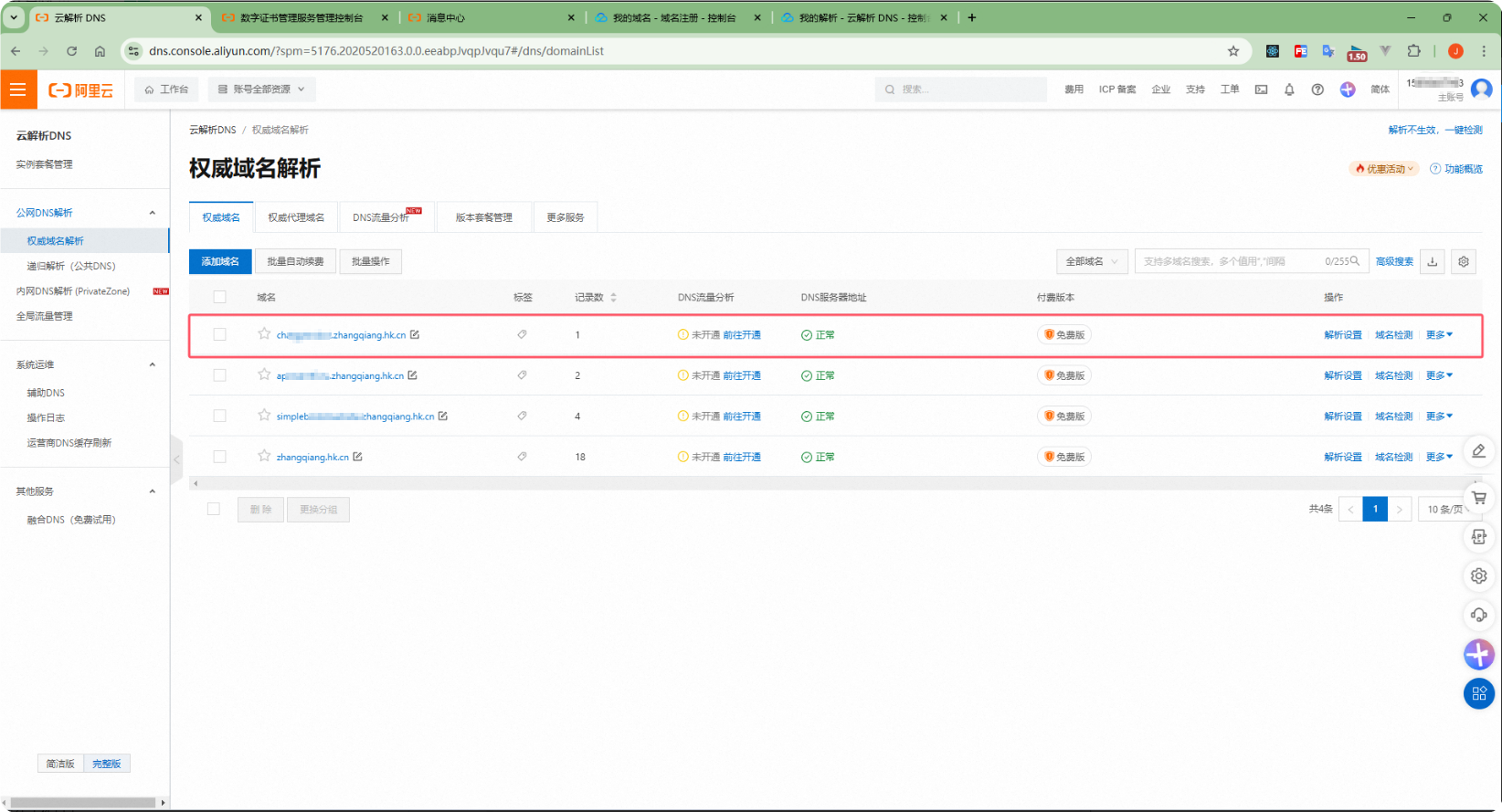Open the floating shopping cart icon
This screenshot has width=1502, height=812.
point(1479,498)
